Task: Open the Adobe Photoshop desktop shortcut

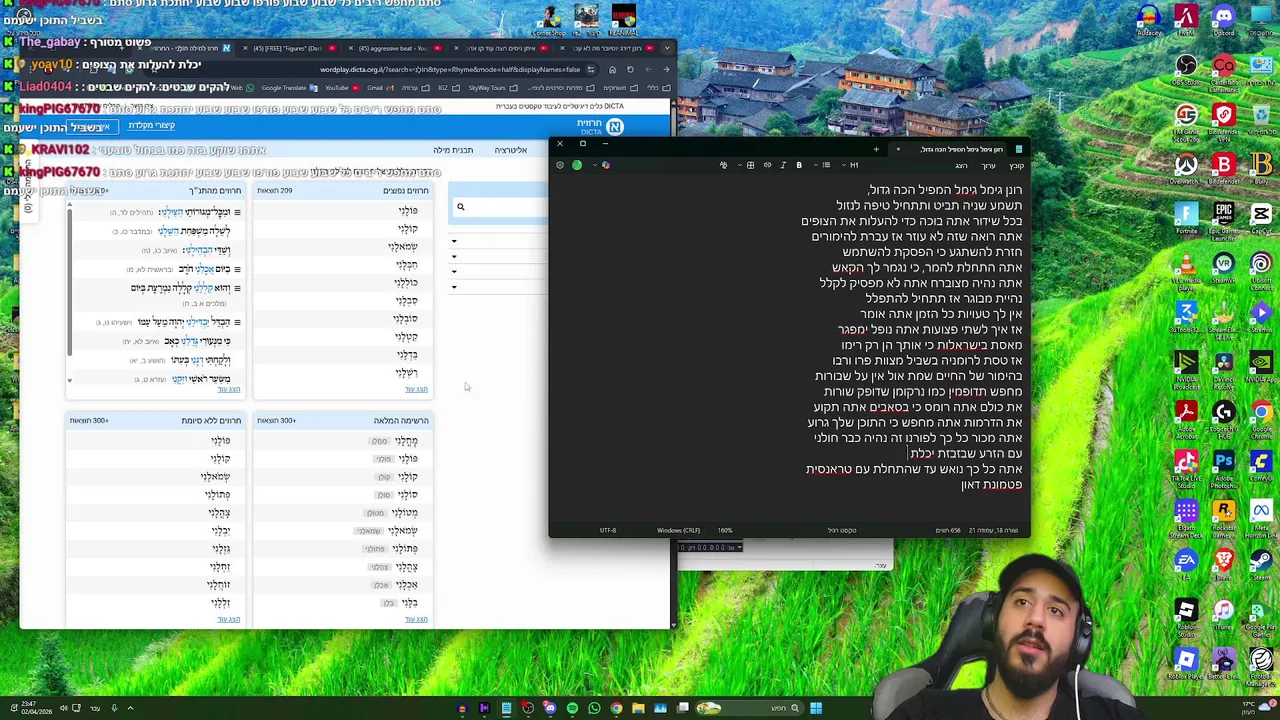Action: pyautogui.click(x=1223, y=466)
